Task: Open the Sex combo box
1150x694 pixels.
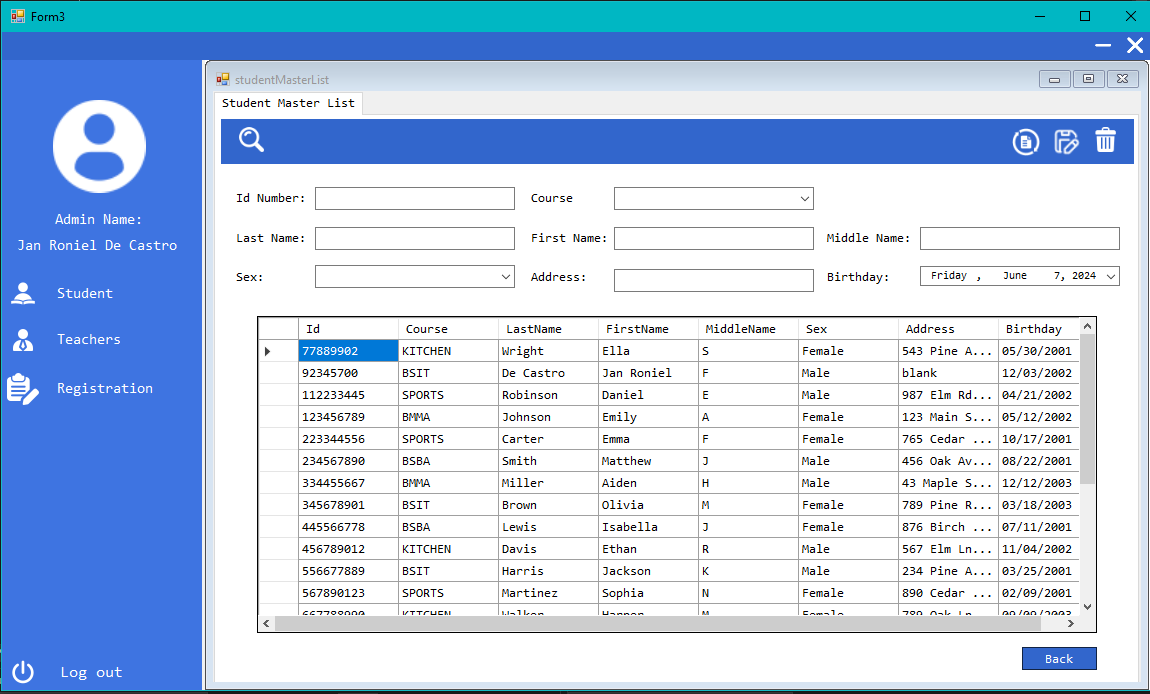Action: 505,277
